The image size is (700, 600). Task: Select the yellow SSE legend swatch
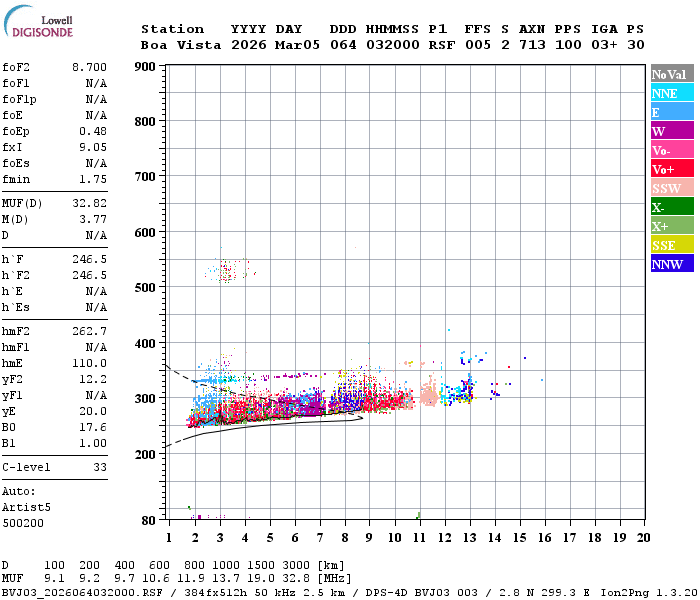pyautogui.click(x=671, y=245)
